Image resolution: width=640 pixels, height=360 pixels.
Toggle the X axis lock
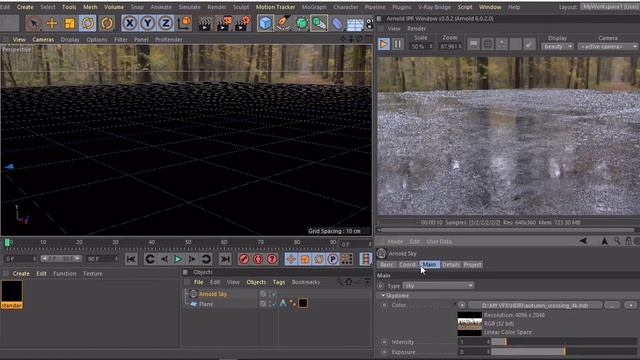tap(129, 23)
